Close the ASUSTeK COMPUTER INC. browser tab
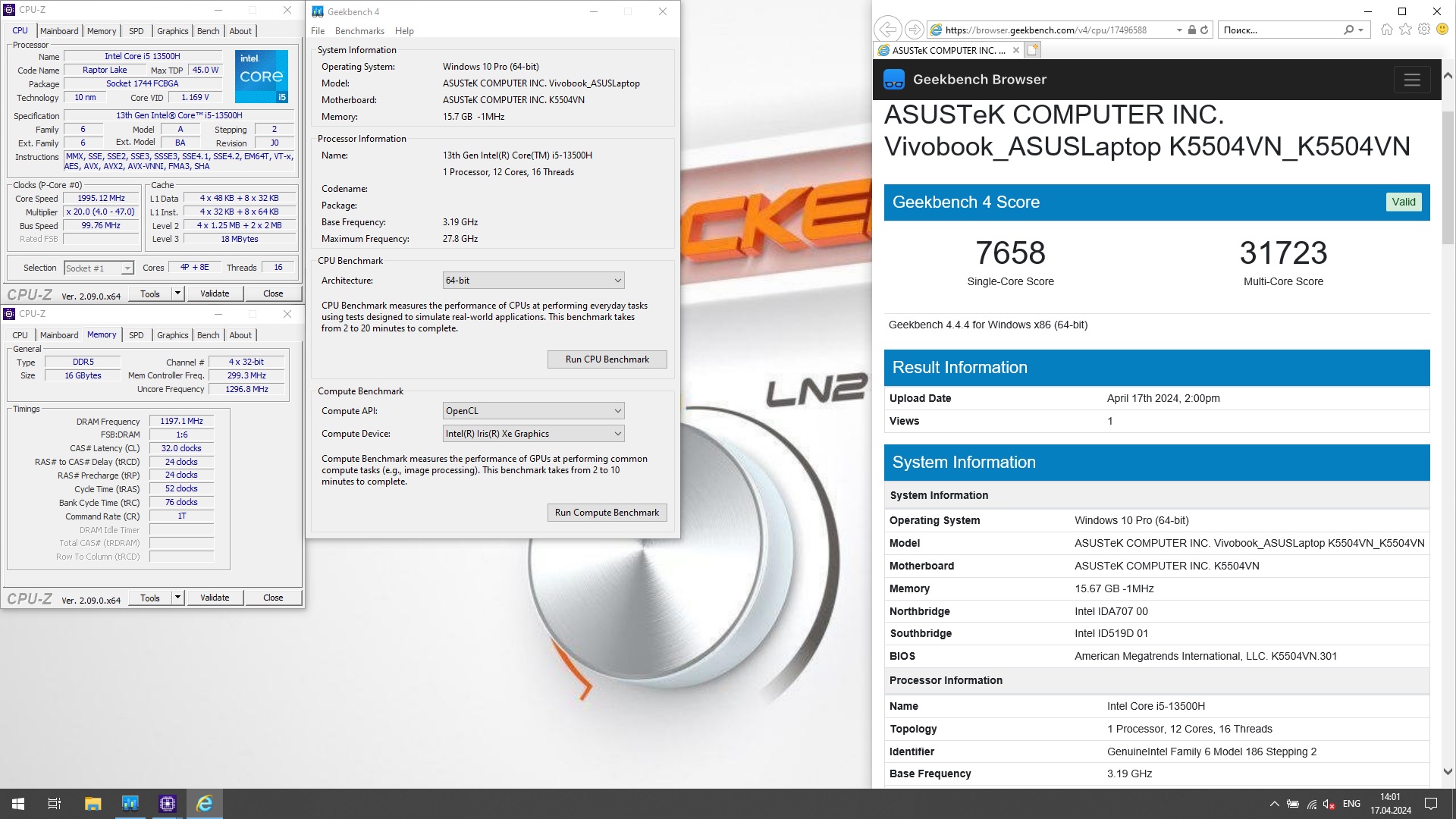Image resolution: width=1456 pixels, height=819 pixels. tap(1016, 50)
